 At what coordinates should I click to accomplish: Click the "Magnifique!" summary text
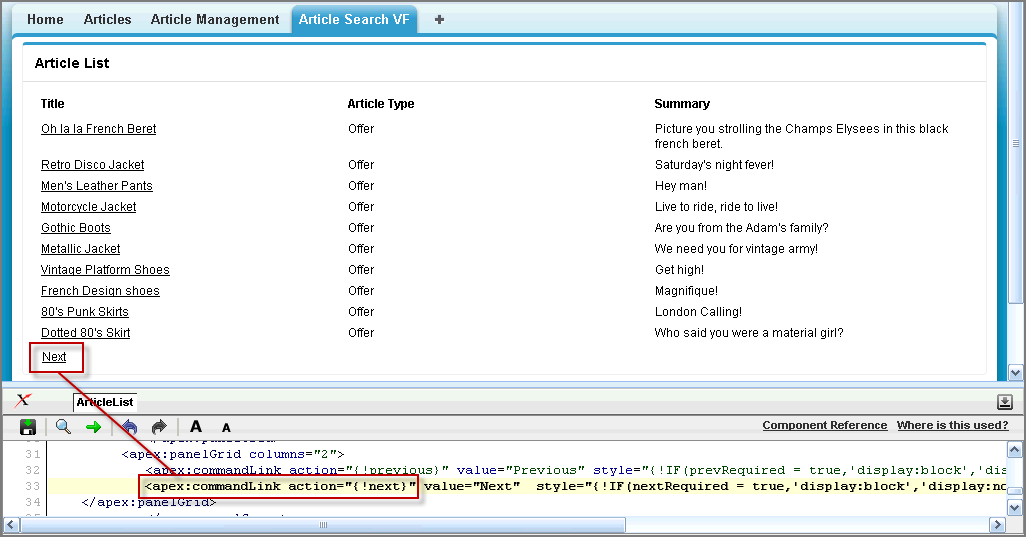pos(686,290)
